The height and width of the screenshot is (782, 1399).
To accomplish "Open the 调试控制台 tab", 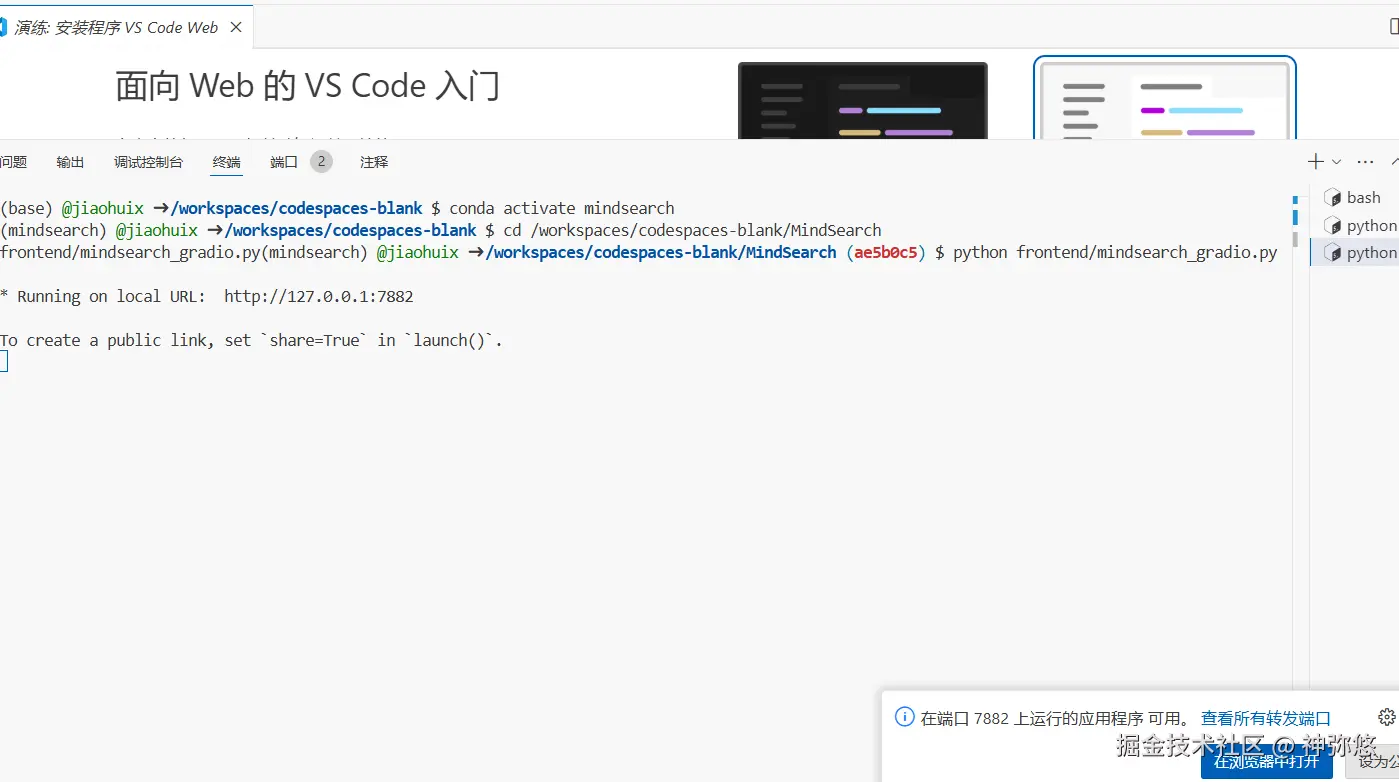I will (148, 162).
